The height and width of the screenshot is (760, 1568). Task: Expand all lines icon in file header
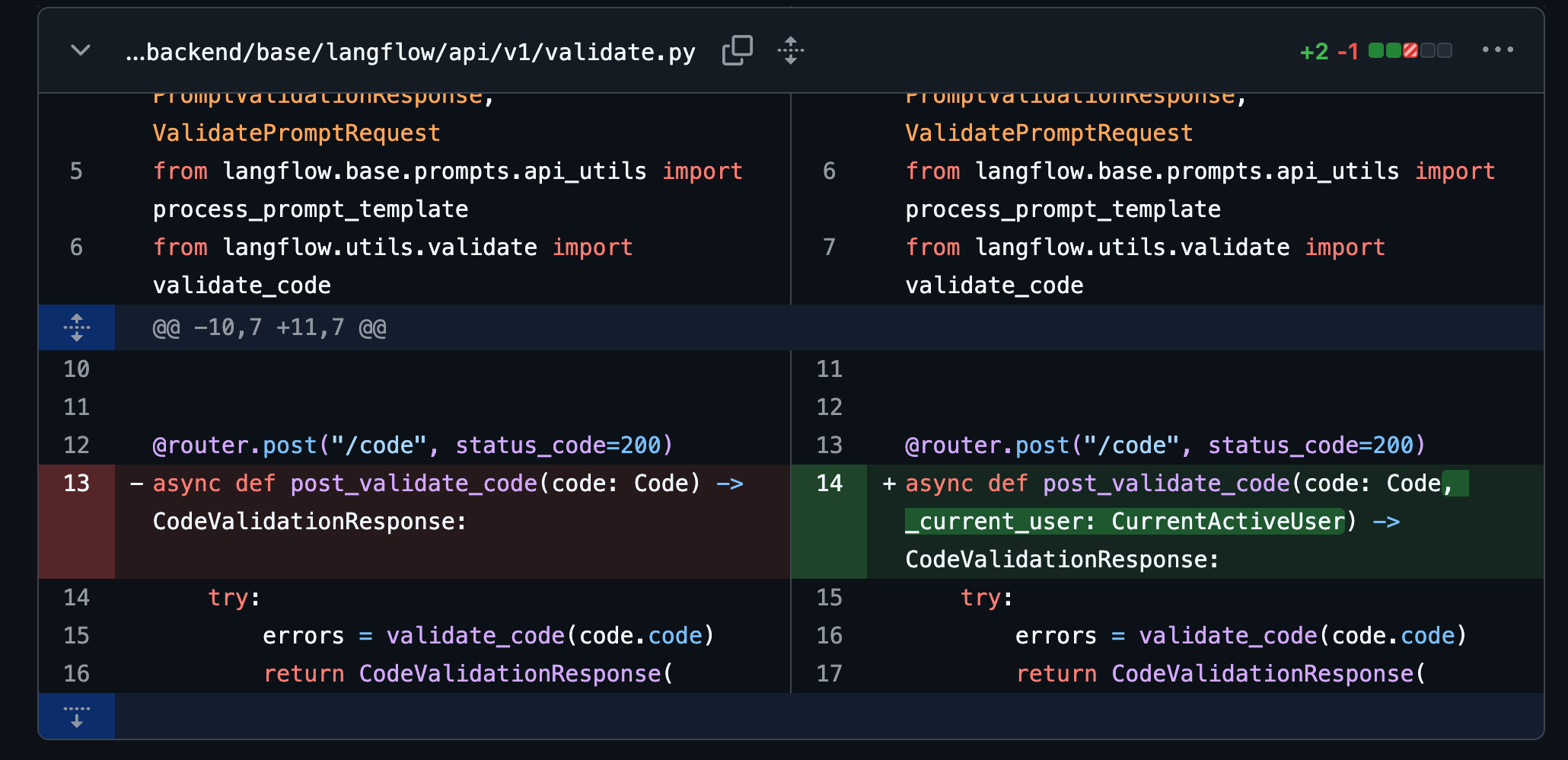point(791,51)
